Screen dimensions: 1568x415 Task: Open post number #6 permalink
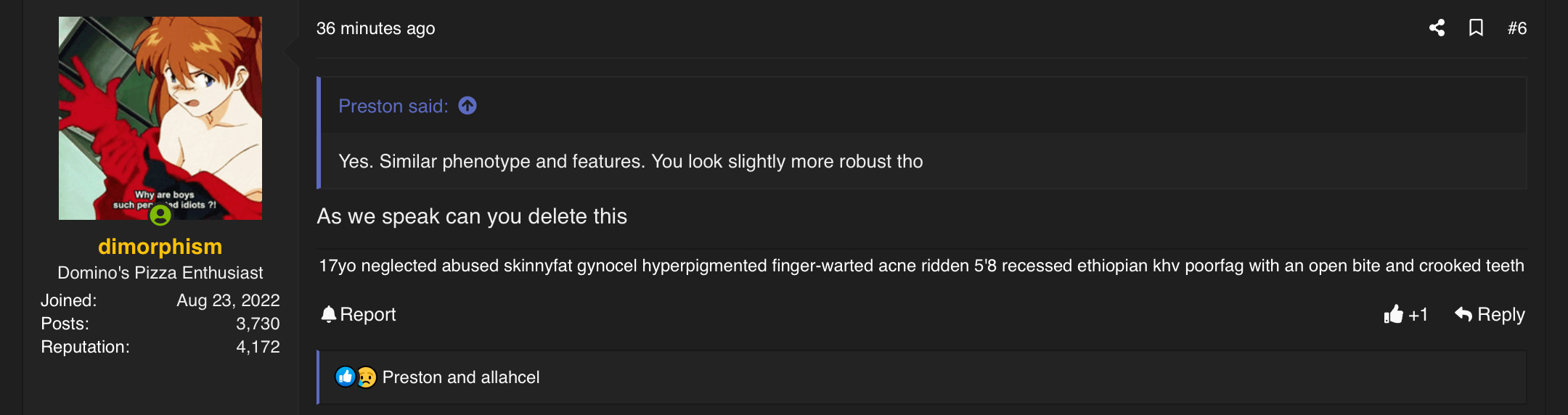tap(1517, 28)
